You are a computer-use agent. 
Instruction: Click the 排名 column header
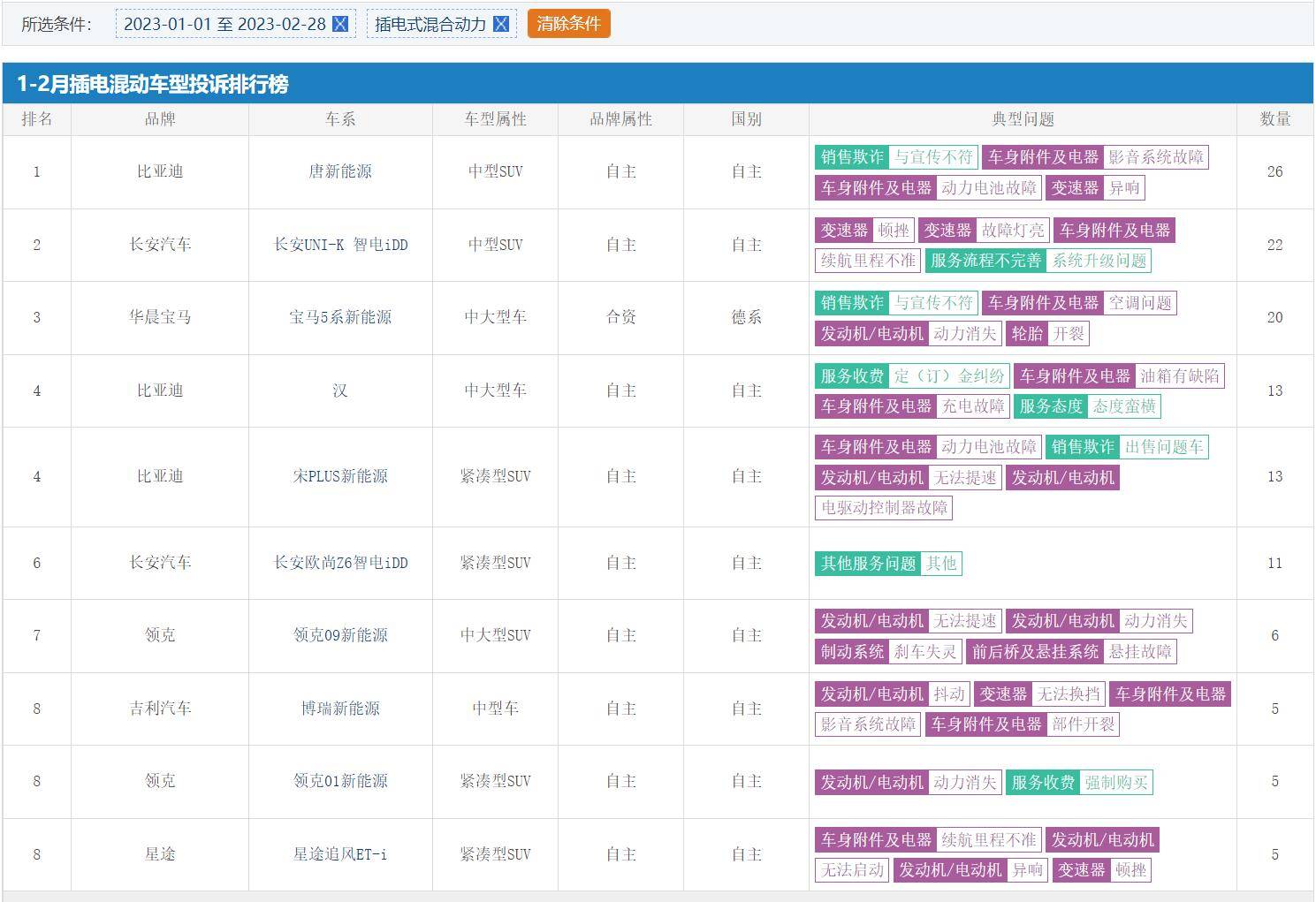pos(36,119)
